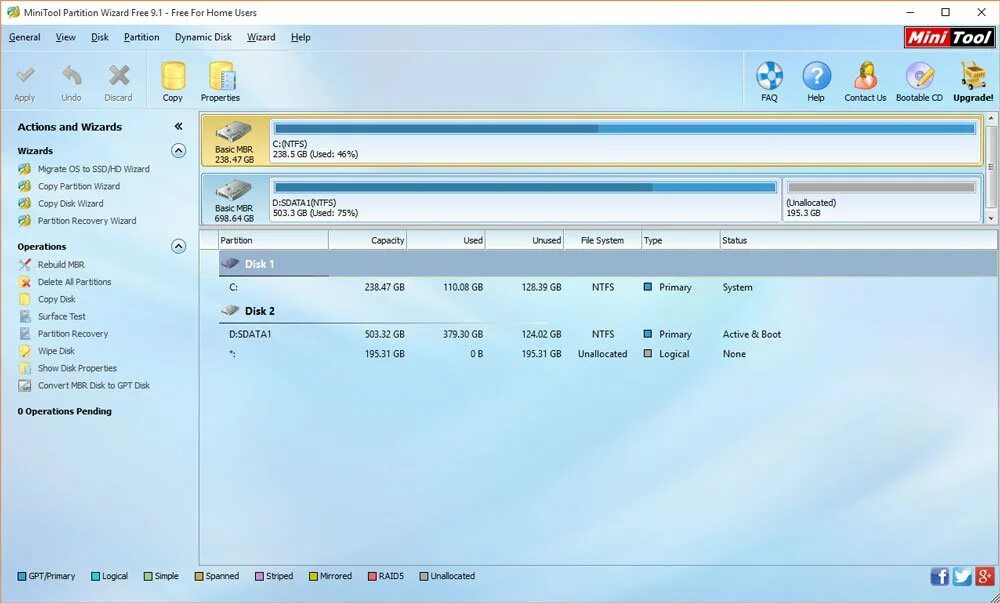The height and width of the screenshot is (603, 1000).
Task: Launch Migrate OS to SSD/HD Wizard
Action: pos(93,169)
